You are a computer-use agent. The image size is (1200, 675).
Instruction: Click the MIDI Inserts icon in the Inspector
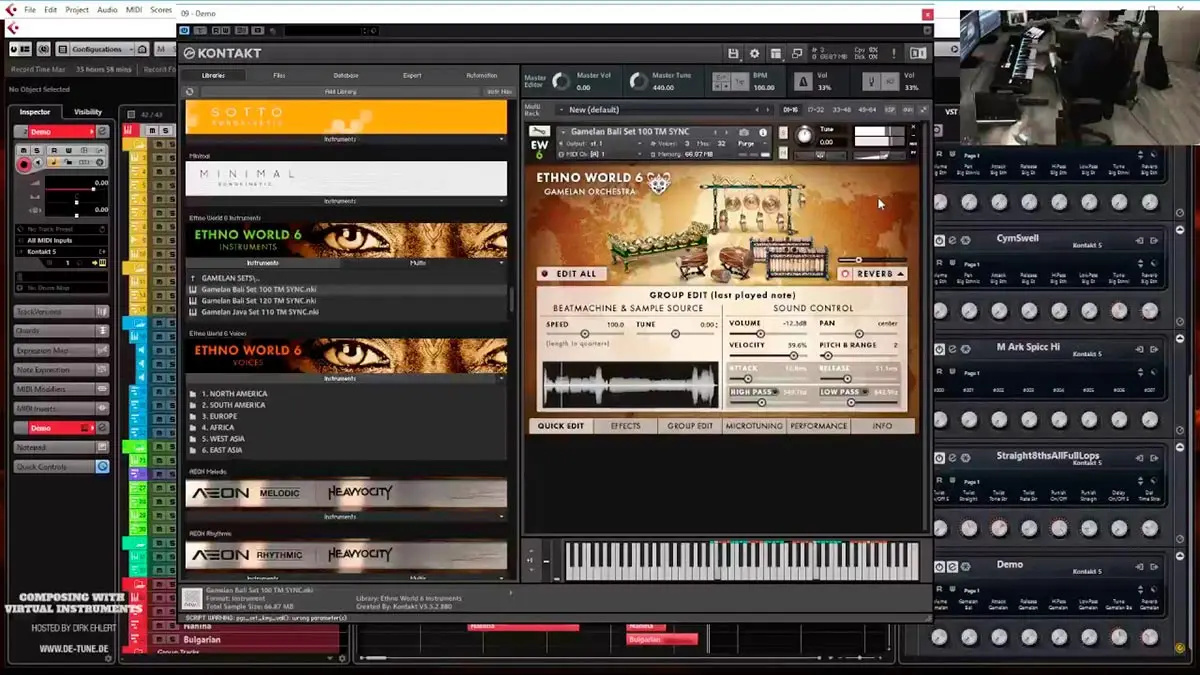(101, 408)
